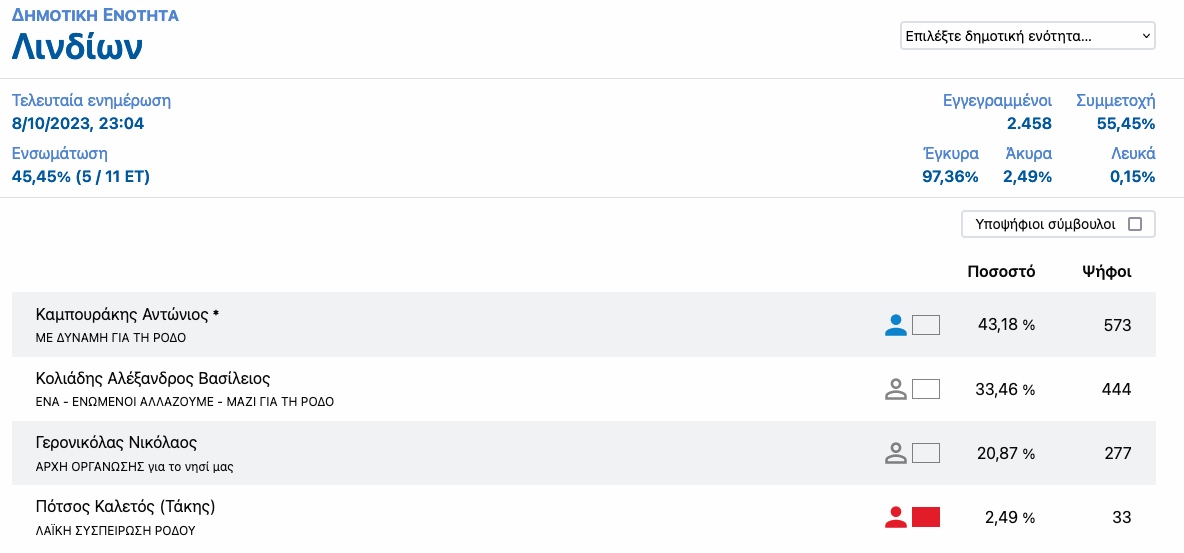1184x553 pixels.
Task: Click the chevron arrow of municipal unit selector
Action: [1145, 36]
